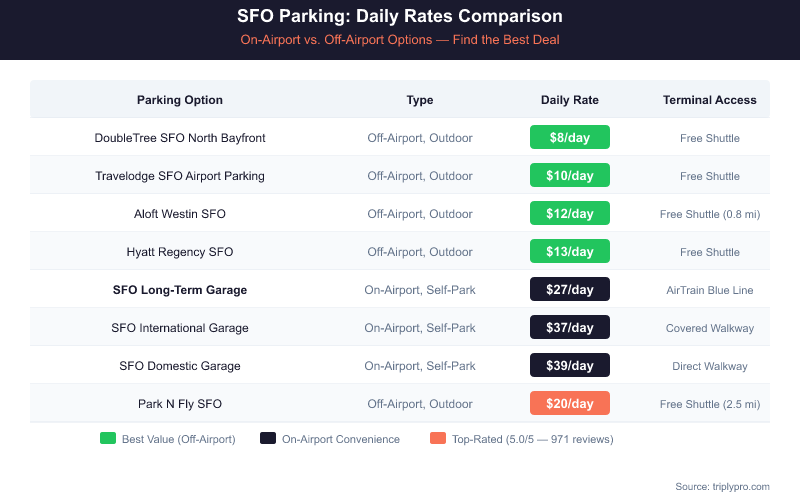Click the AirTrain Blue Line access text
This screenshot has height=500, width=800.
[710, 290]
